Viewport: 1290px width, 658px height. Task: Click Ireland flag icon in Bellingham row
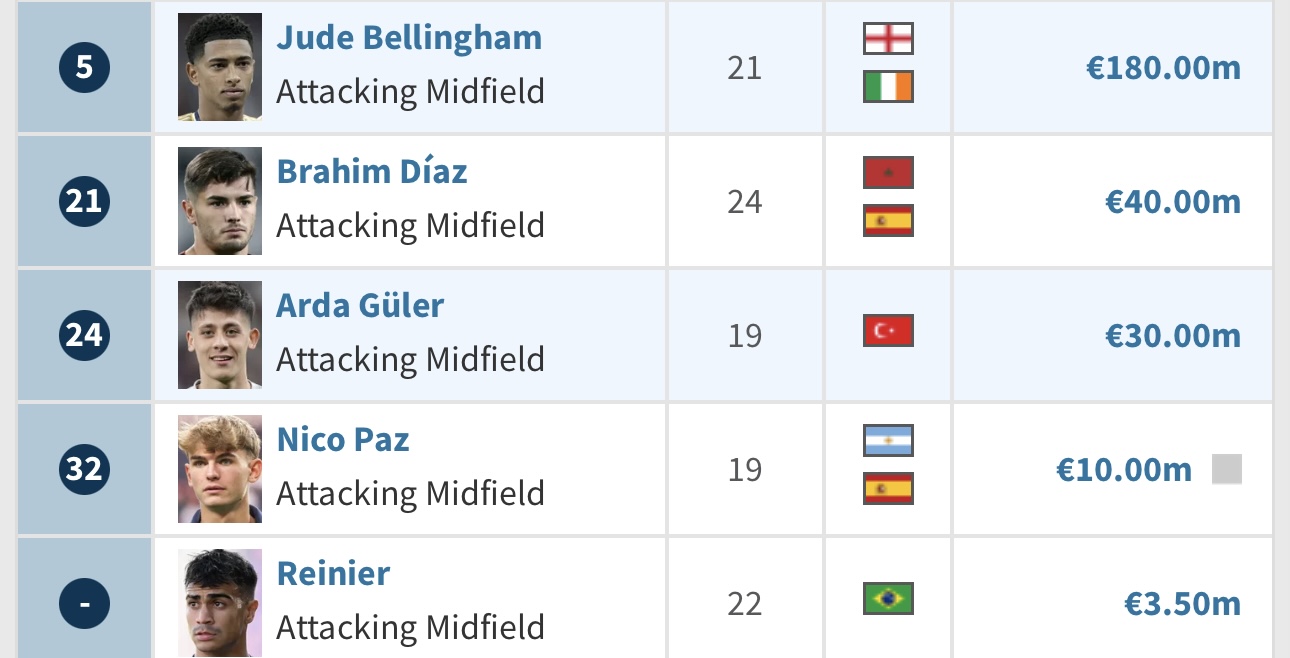pos(888,87)
